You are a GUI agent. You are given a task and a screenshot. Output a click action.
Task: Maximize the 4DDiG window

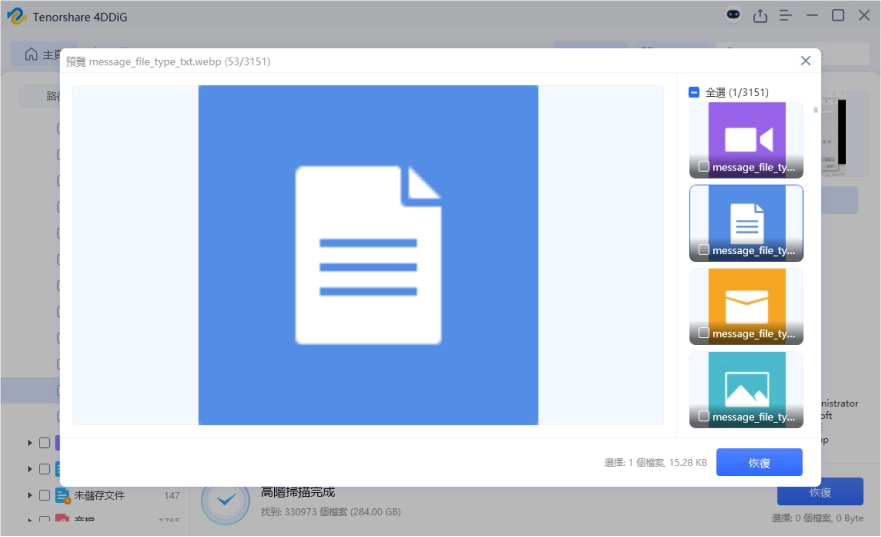[x=838, y=15]
